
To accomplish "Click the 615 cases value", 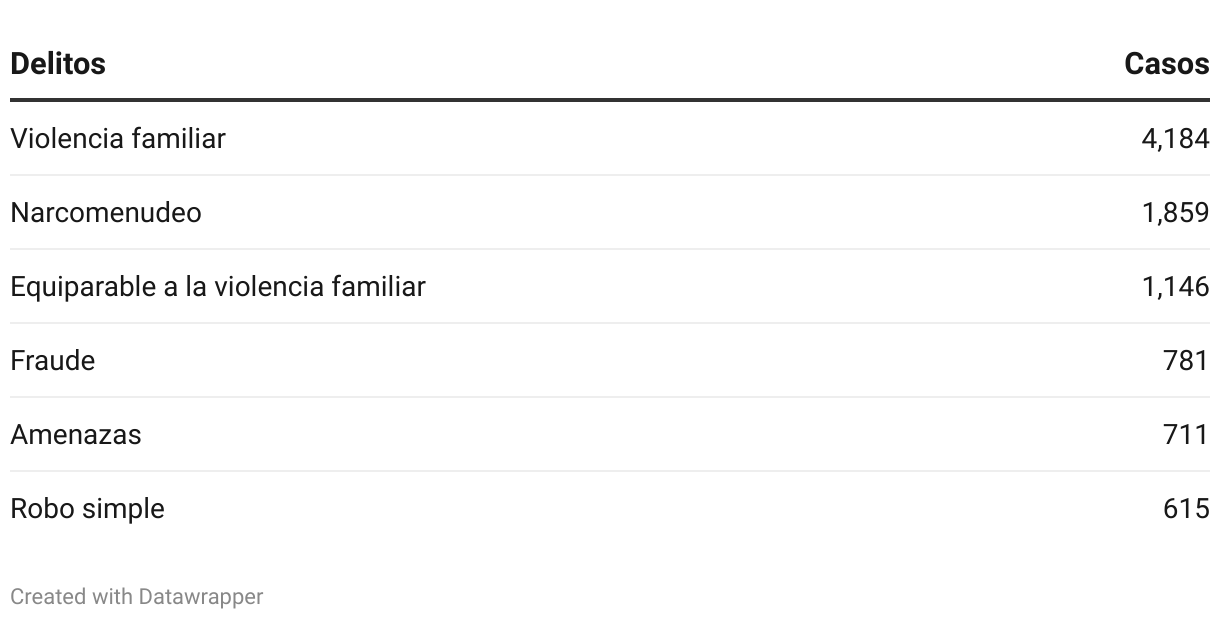I will (x=1186, y=508).
